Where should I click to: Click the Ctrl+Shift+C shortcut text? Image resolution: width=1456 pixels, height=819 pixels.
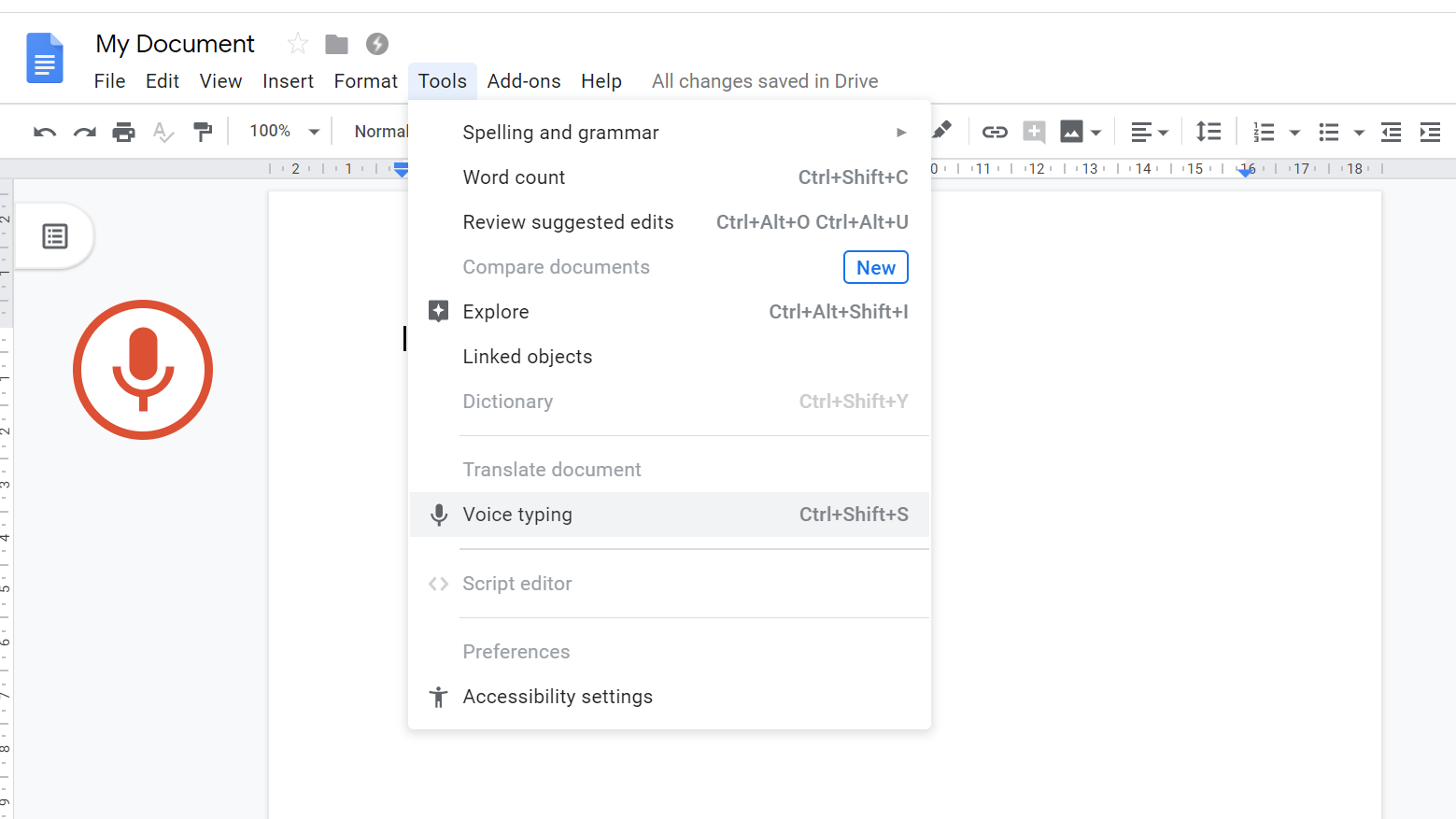853,177
